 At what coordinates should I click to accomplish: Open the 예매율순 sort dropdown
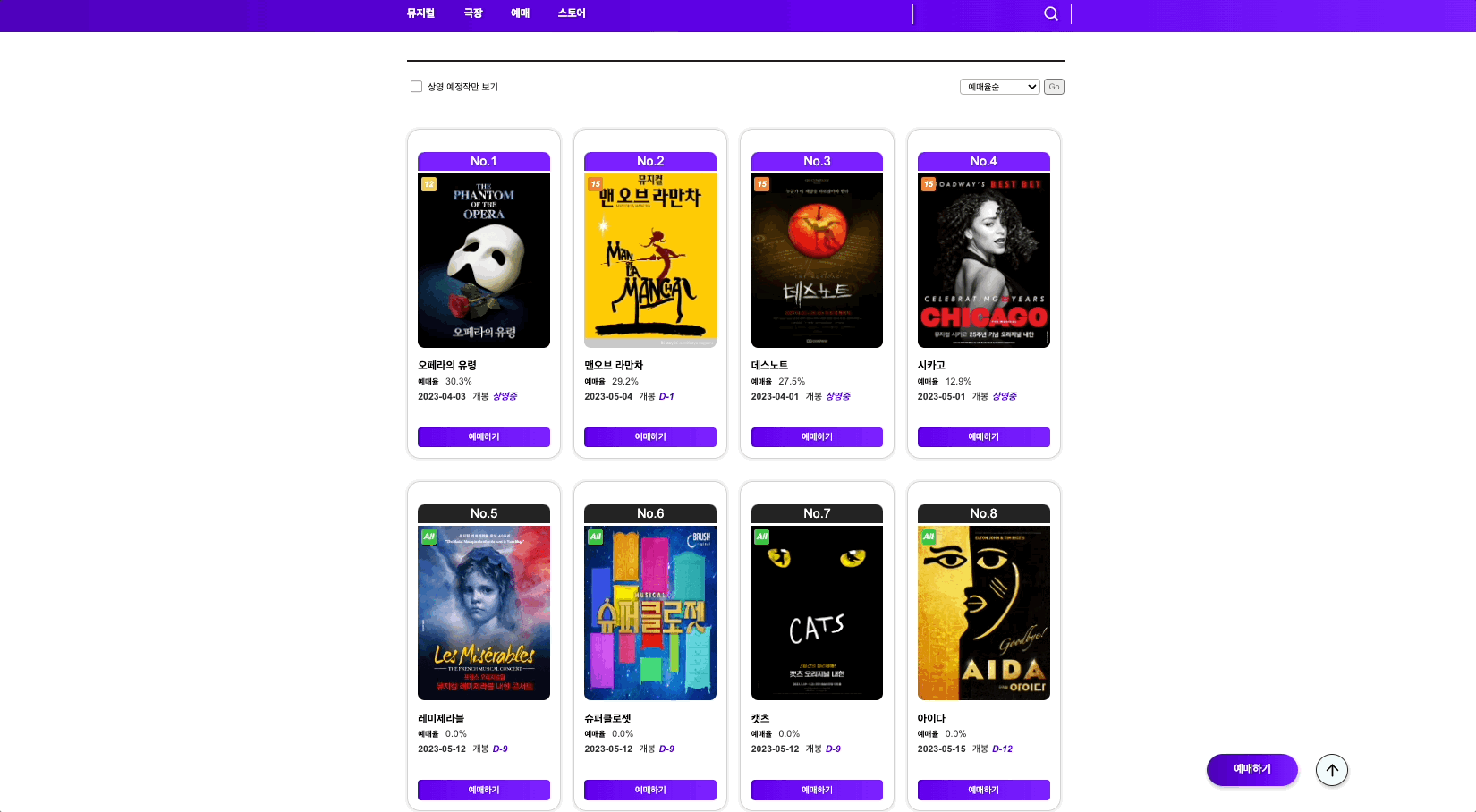(999, 86)
